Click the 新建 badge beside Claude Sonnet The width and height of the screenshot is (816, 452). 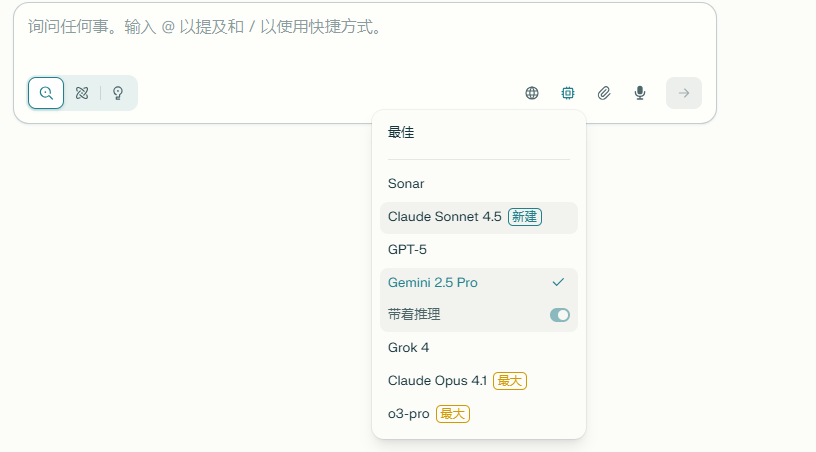(x=525, y=217)
